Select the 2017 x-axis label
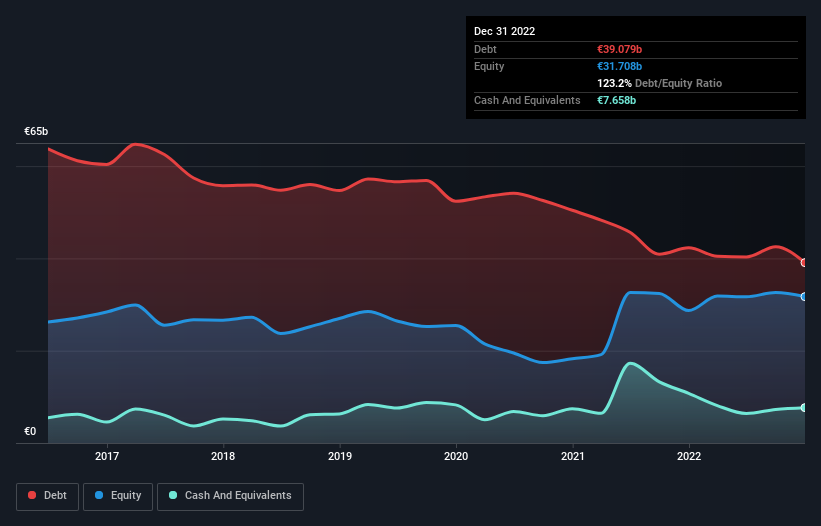This screenshot has width=821, height=526. pyautogui.click(x=107, y=456)
